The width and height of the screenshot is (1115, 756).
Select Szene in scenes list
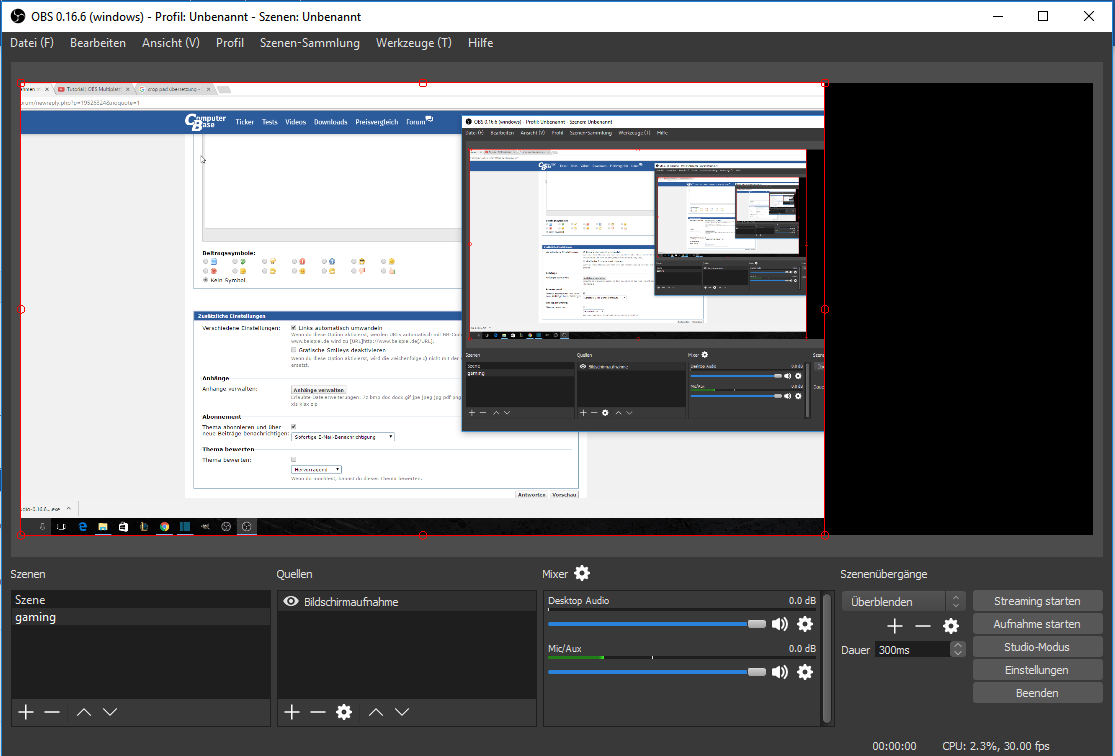[141, 600]
